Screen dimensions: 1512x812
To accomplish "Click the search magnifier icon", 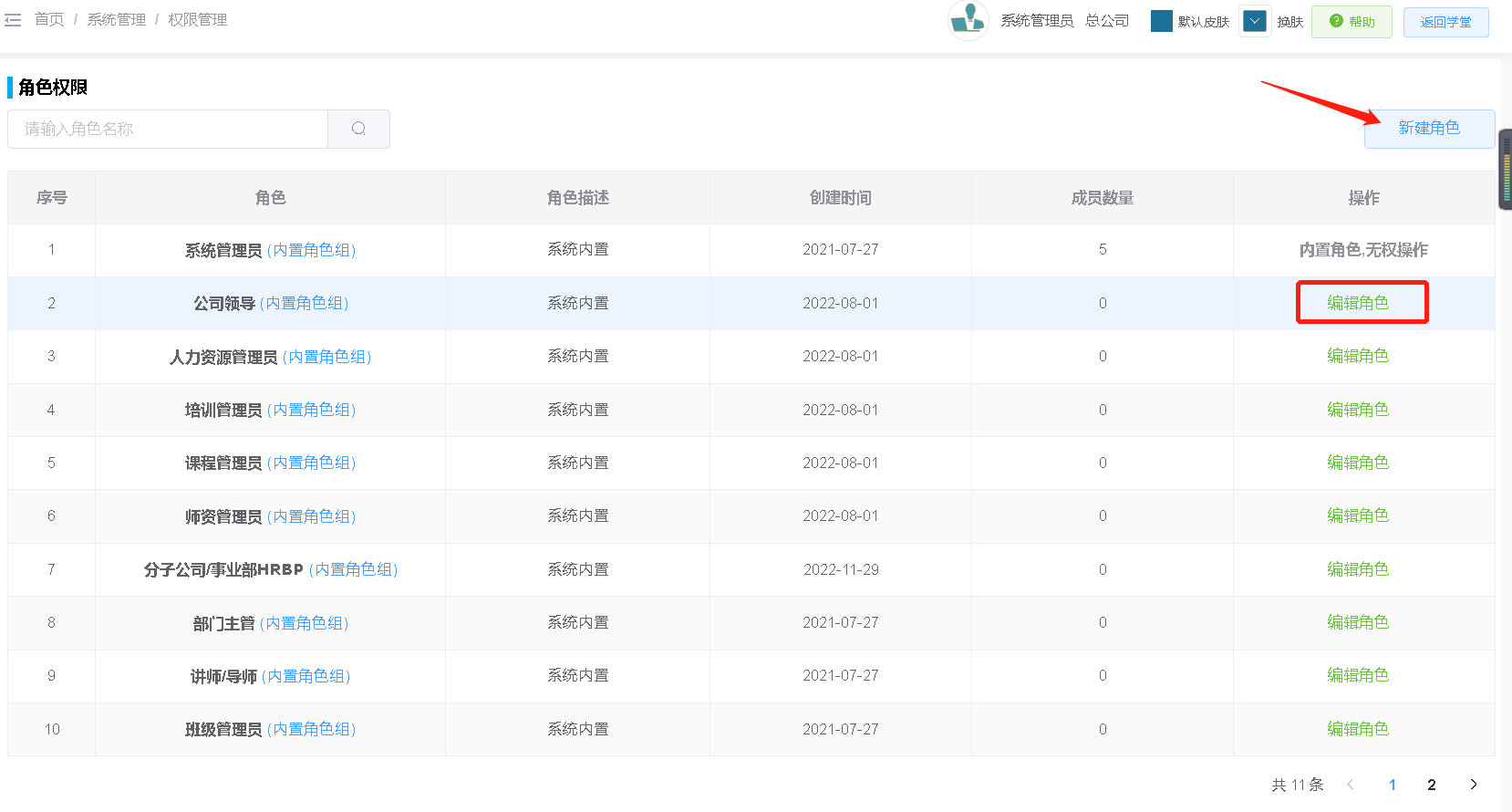I will pyautogui.click(x=358, y=129).
